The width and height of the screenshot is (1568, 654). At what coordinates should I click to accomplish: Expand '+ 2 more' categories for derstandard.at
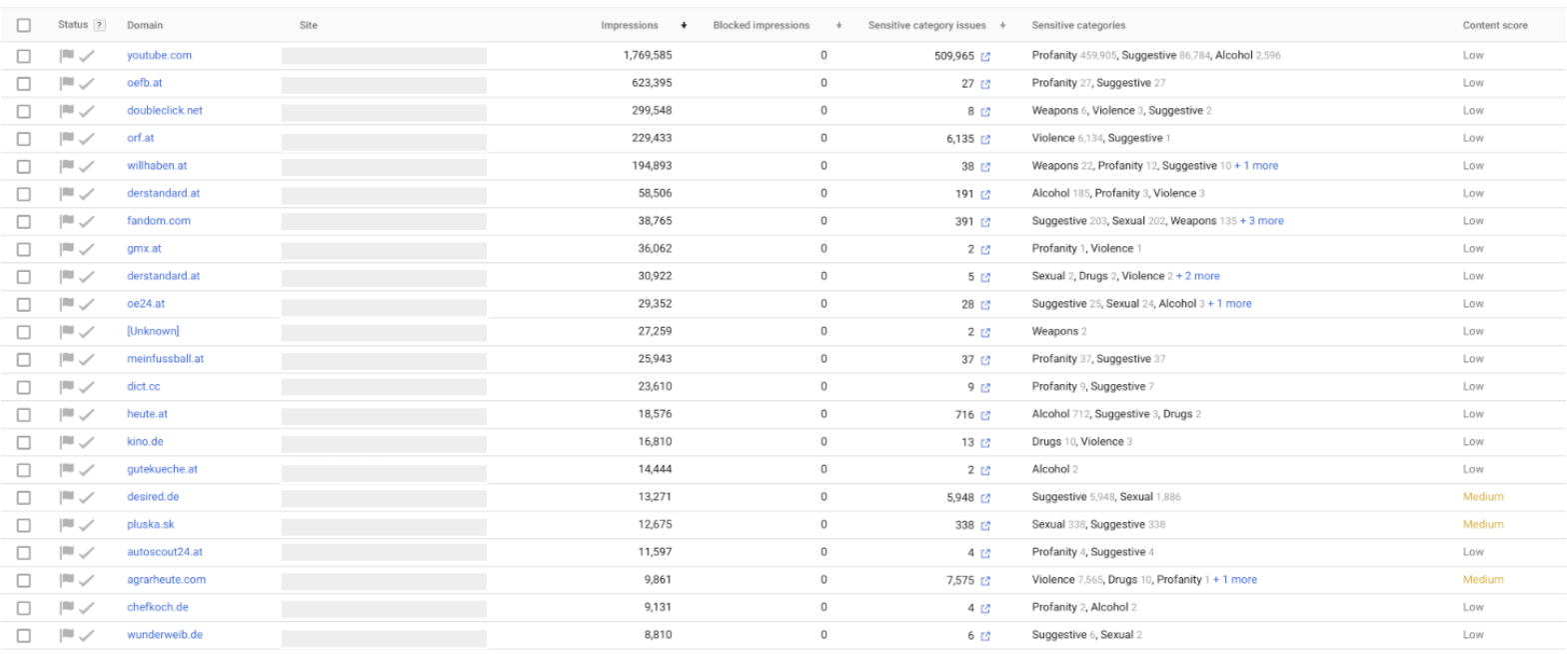(x=1198, y=276)
